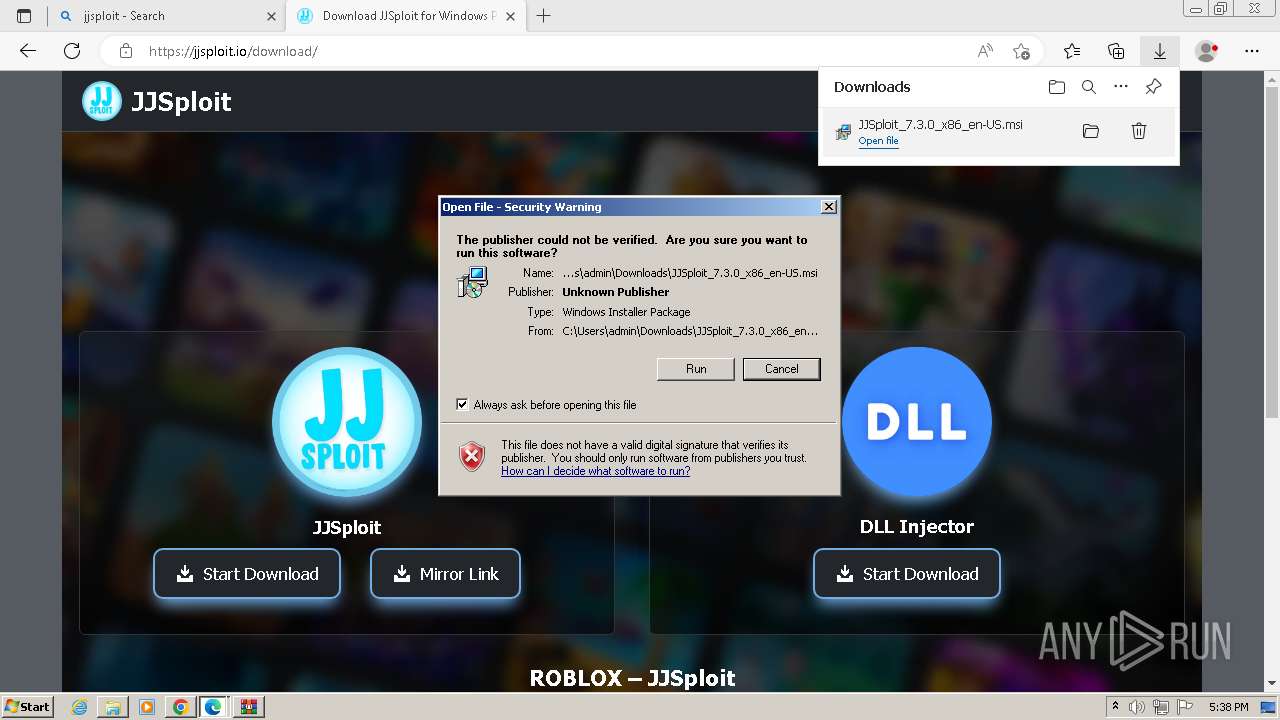This screenshot has width=1280, height=720.
Task: Click Run in the Security Warning dialog
Action: pyautogui.click(x=696, y=369)
